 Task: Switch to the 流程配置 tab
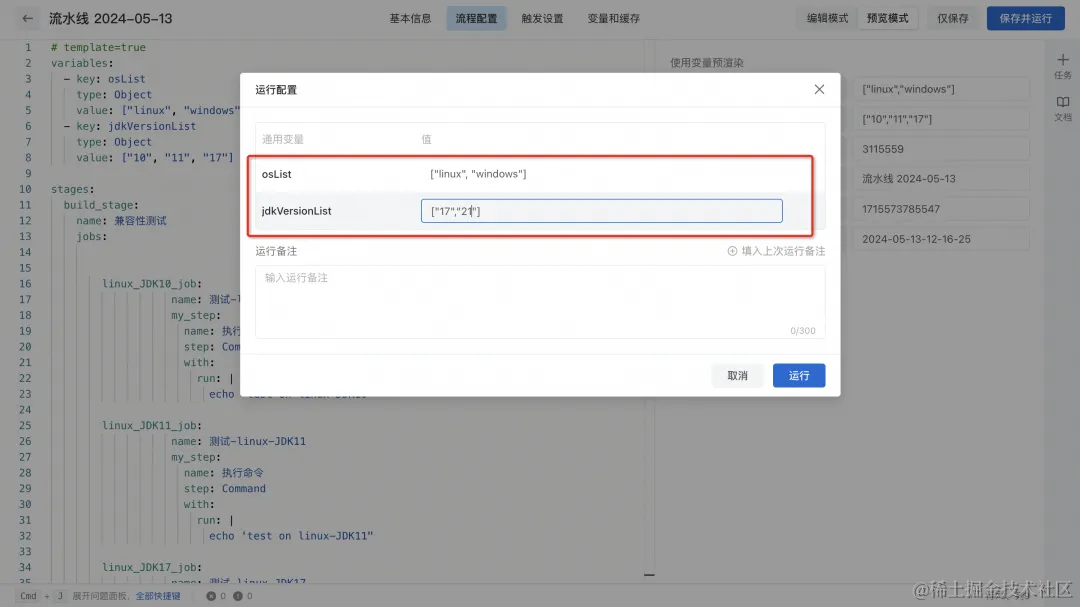pyautogui.click(x=476, y=19)
